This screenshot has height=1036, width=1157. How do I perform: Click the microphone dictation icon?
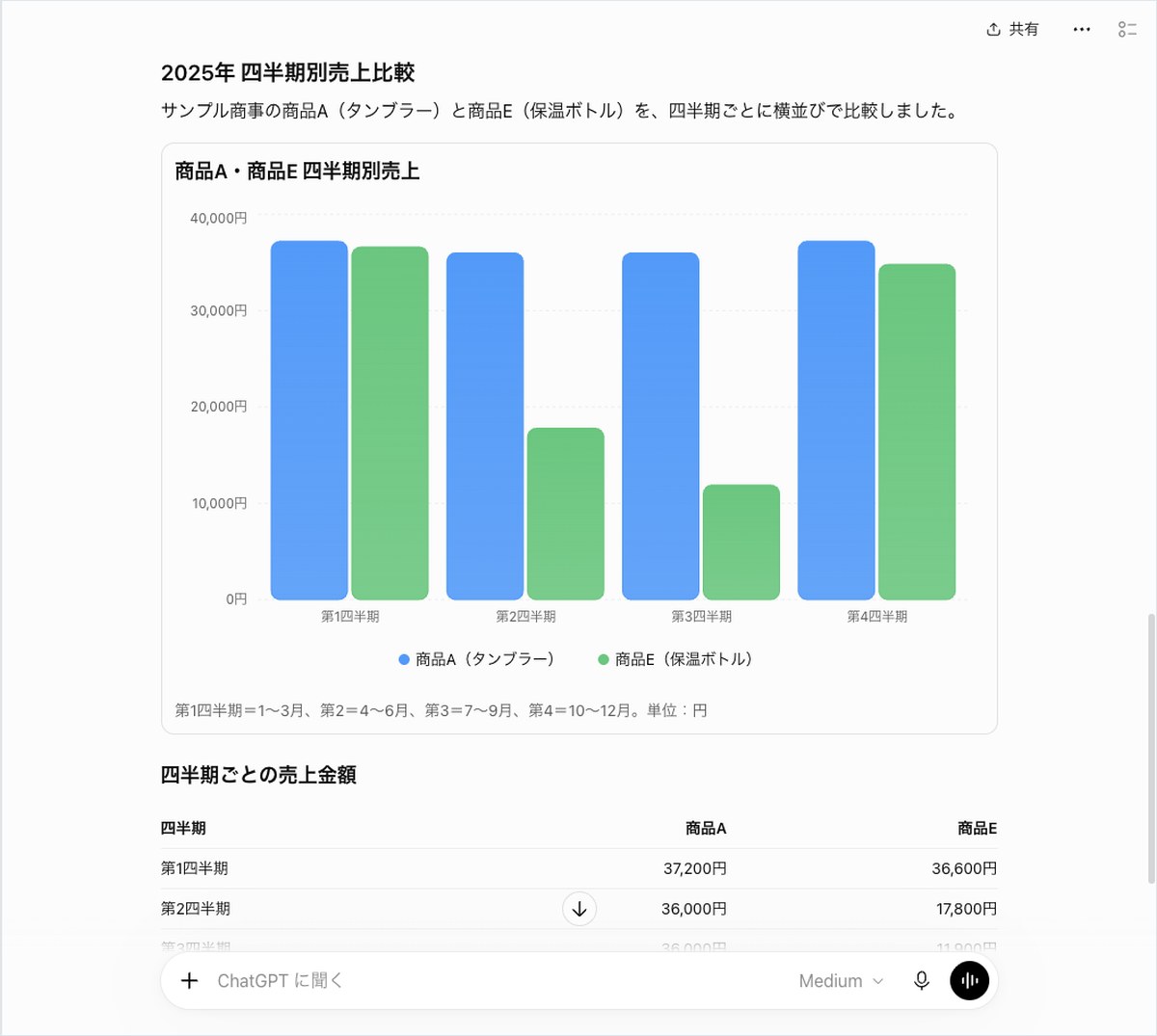coord(922,980)
